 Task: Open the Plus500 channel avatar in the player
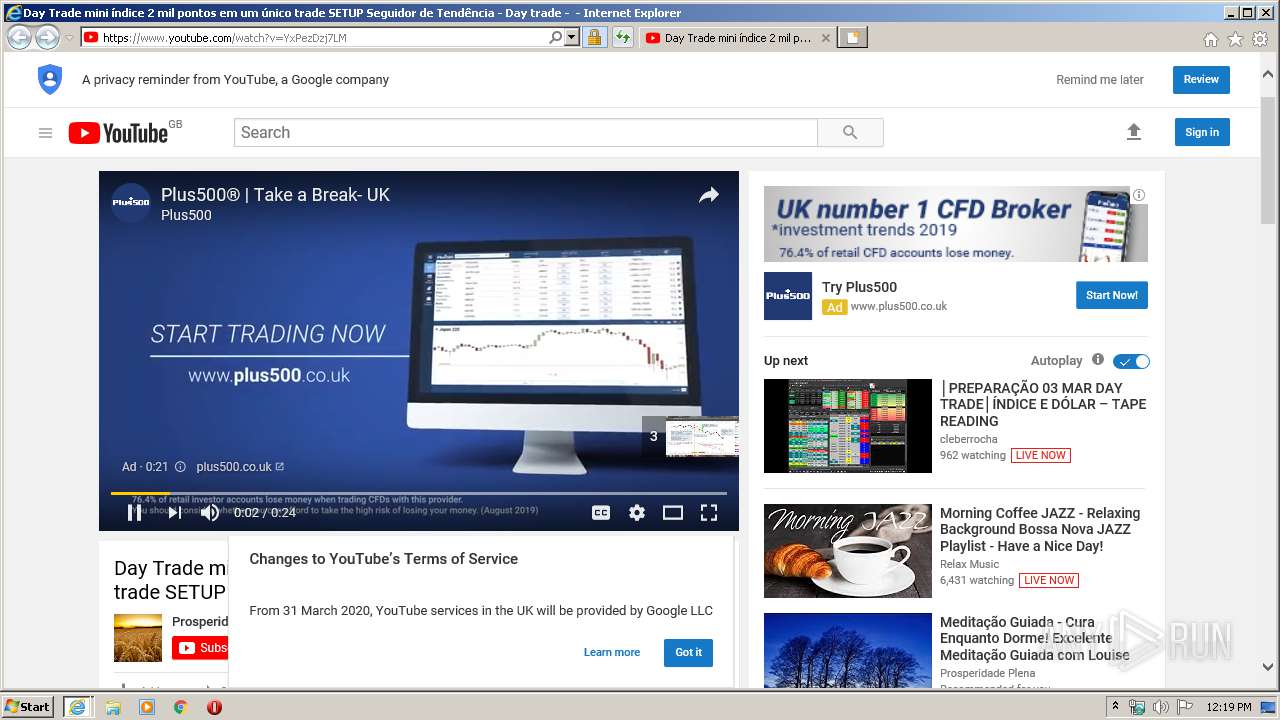tap(130, 203)
